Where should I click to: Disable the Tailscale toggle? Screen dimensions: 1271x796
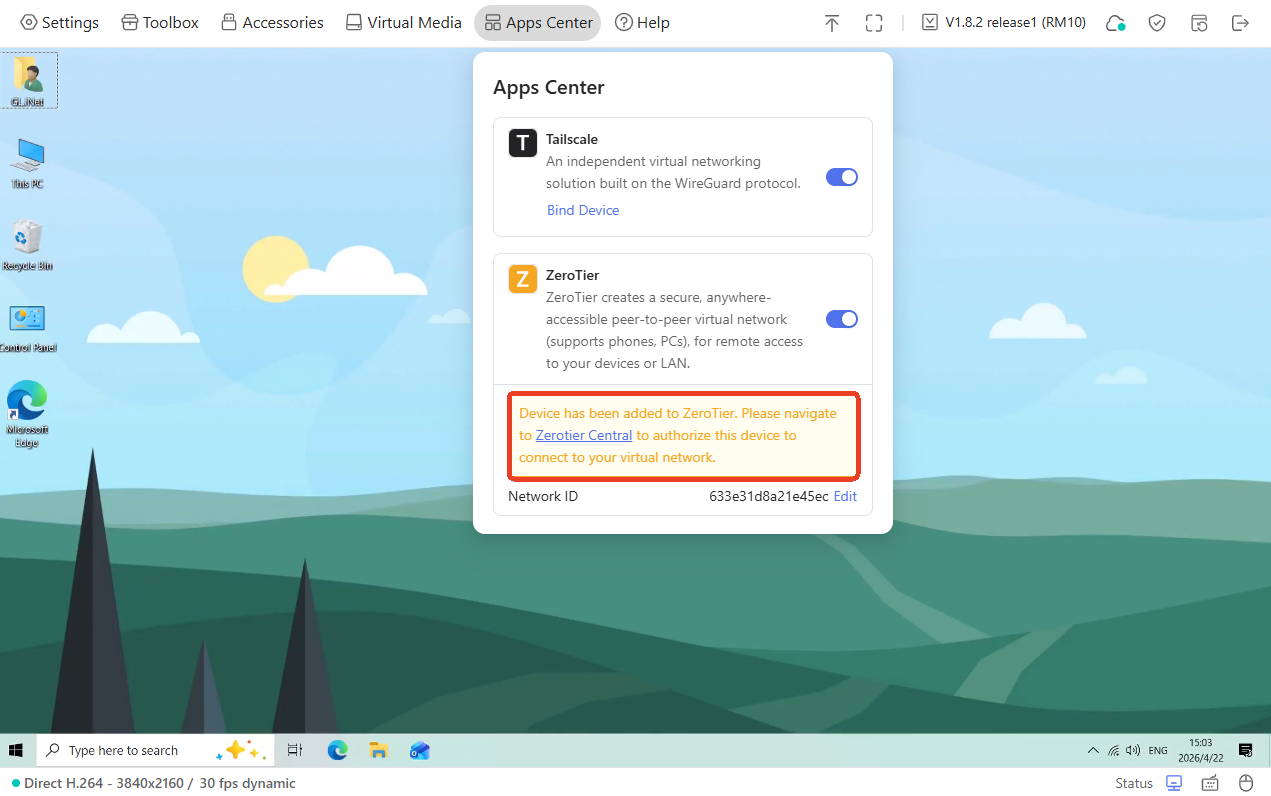tap(841, 176)
